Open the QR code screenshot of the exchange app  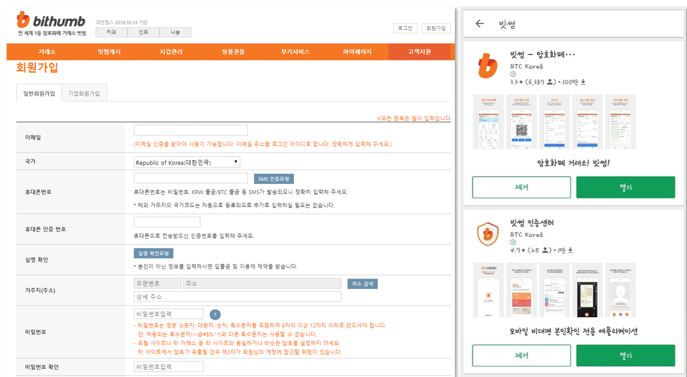click(x=521, y=122)
